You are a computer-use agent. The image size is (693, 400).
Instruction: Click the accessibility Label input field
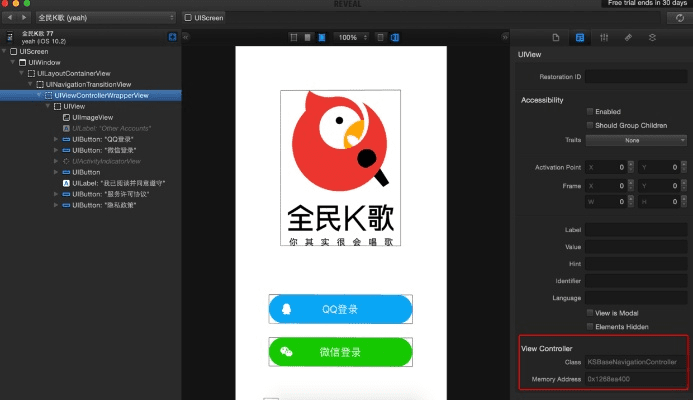(x=636, y=229)
